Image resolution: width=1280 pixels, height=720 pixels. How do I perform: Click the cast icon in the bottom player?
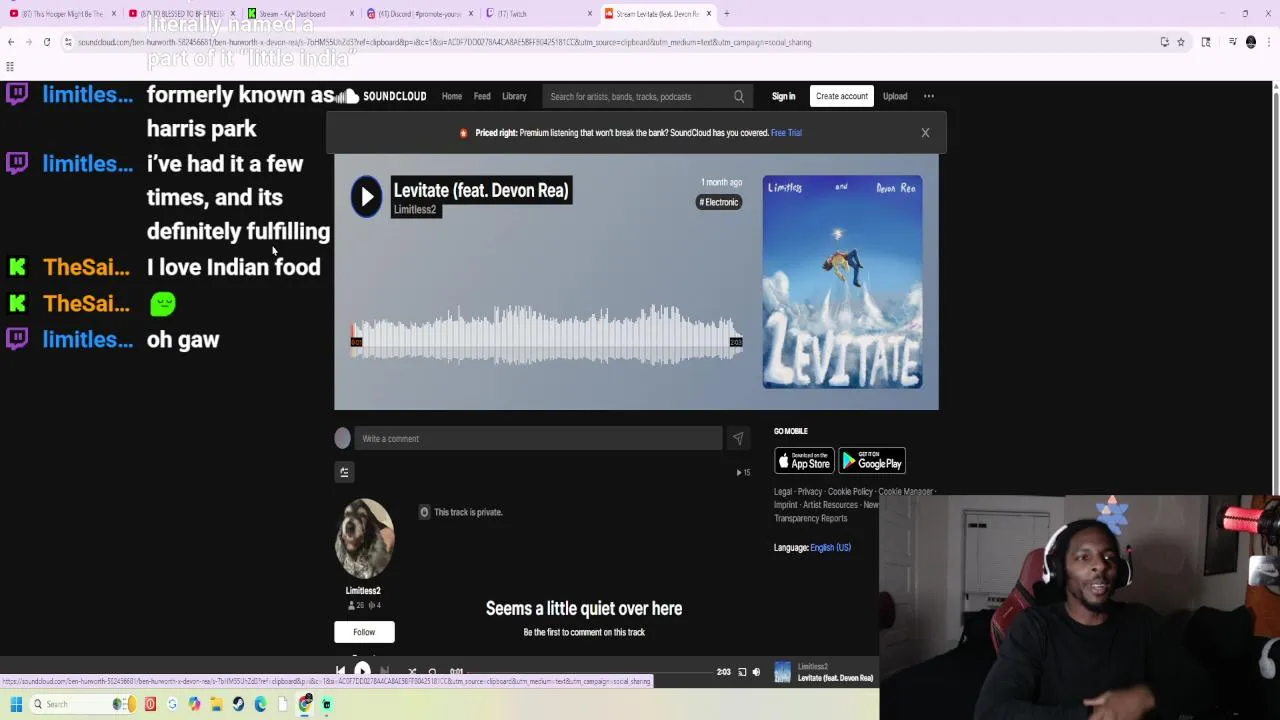pyautogui.click(x=742, y=672)
